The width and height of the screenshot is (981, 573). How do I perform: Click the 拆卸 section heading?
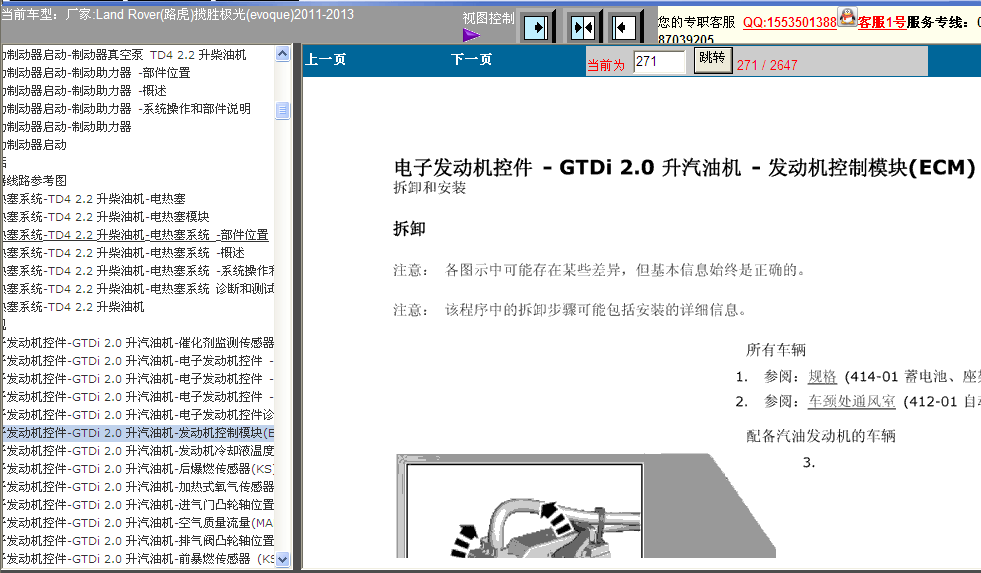pos(409,229)
